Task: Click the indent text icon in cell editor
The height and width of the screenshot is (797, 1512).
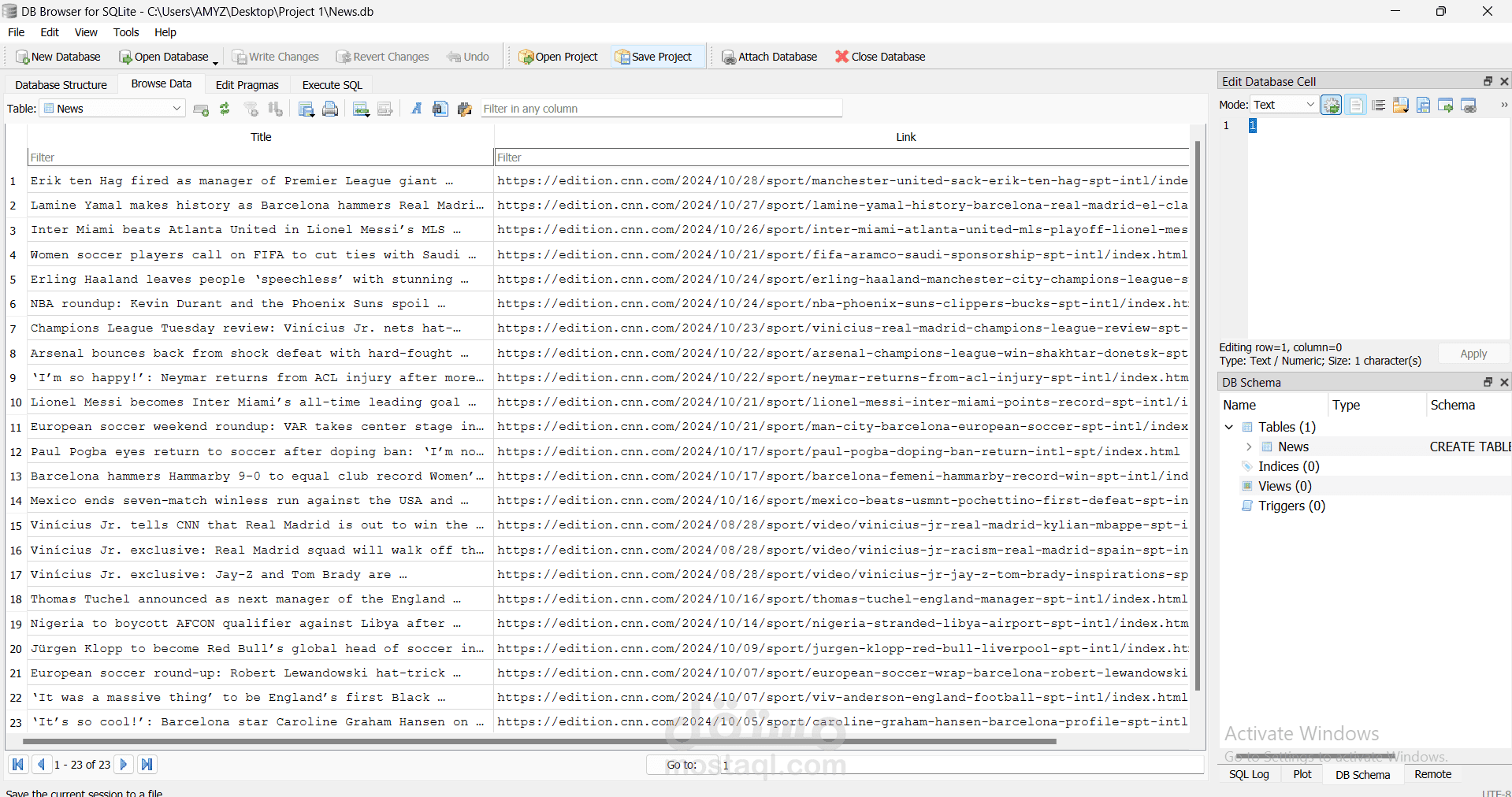Action: [x=1379, y=105]
